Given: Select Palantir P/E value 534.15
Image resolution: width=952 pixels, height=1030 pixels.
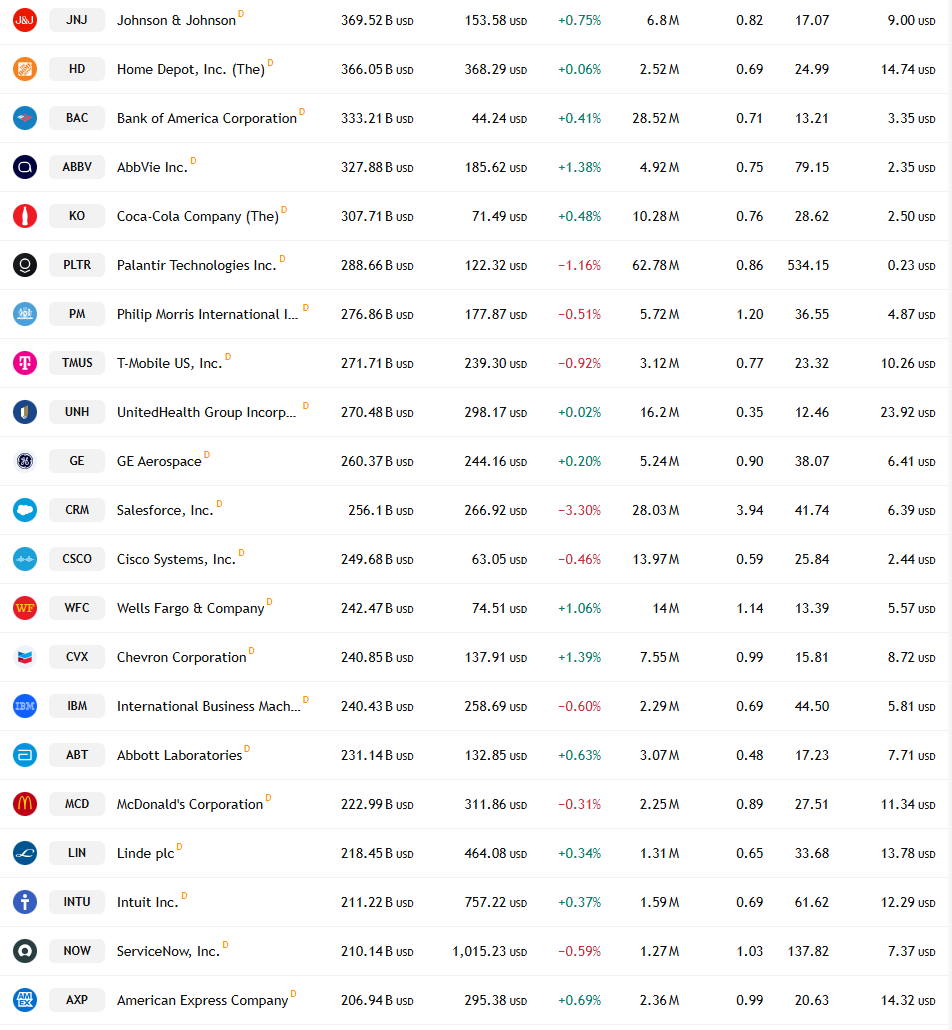Looking at the screenshot, I should pyautogui.click(x=808, y=265).
